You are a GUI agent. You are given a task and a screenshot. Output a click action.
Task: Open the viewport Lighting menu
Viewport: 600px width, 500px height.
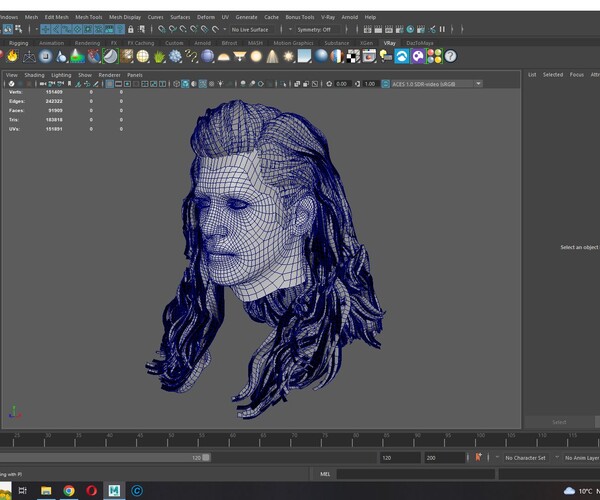tap(61, 75)
